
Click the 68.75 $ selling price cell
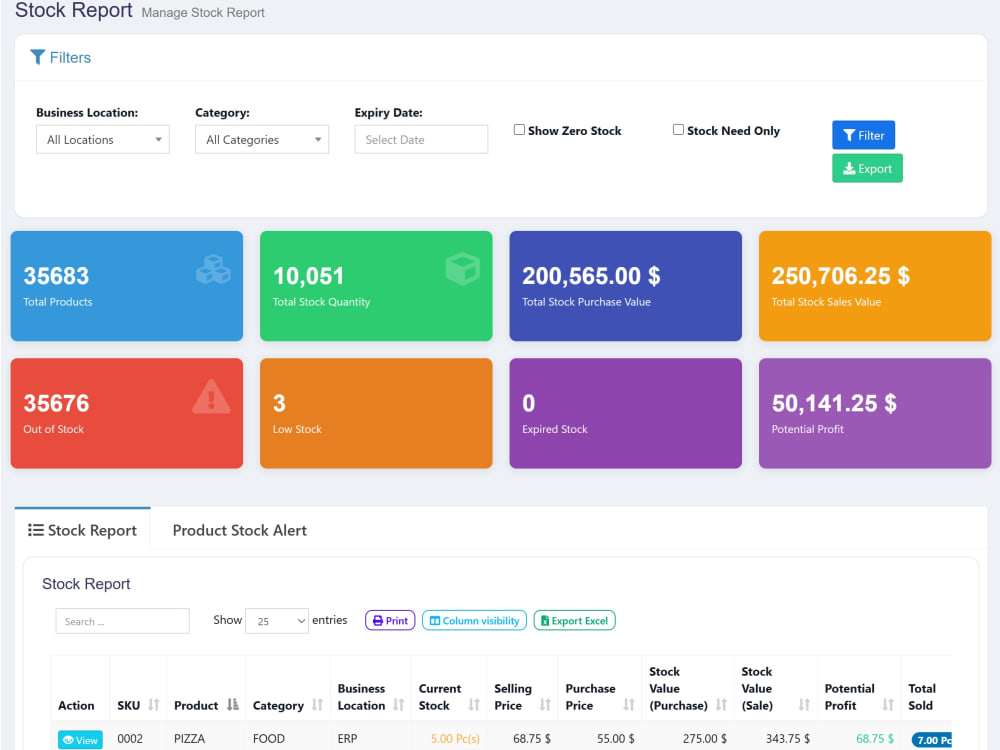click(x=532, y=739)
